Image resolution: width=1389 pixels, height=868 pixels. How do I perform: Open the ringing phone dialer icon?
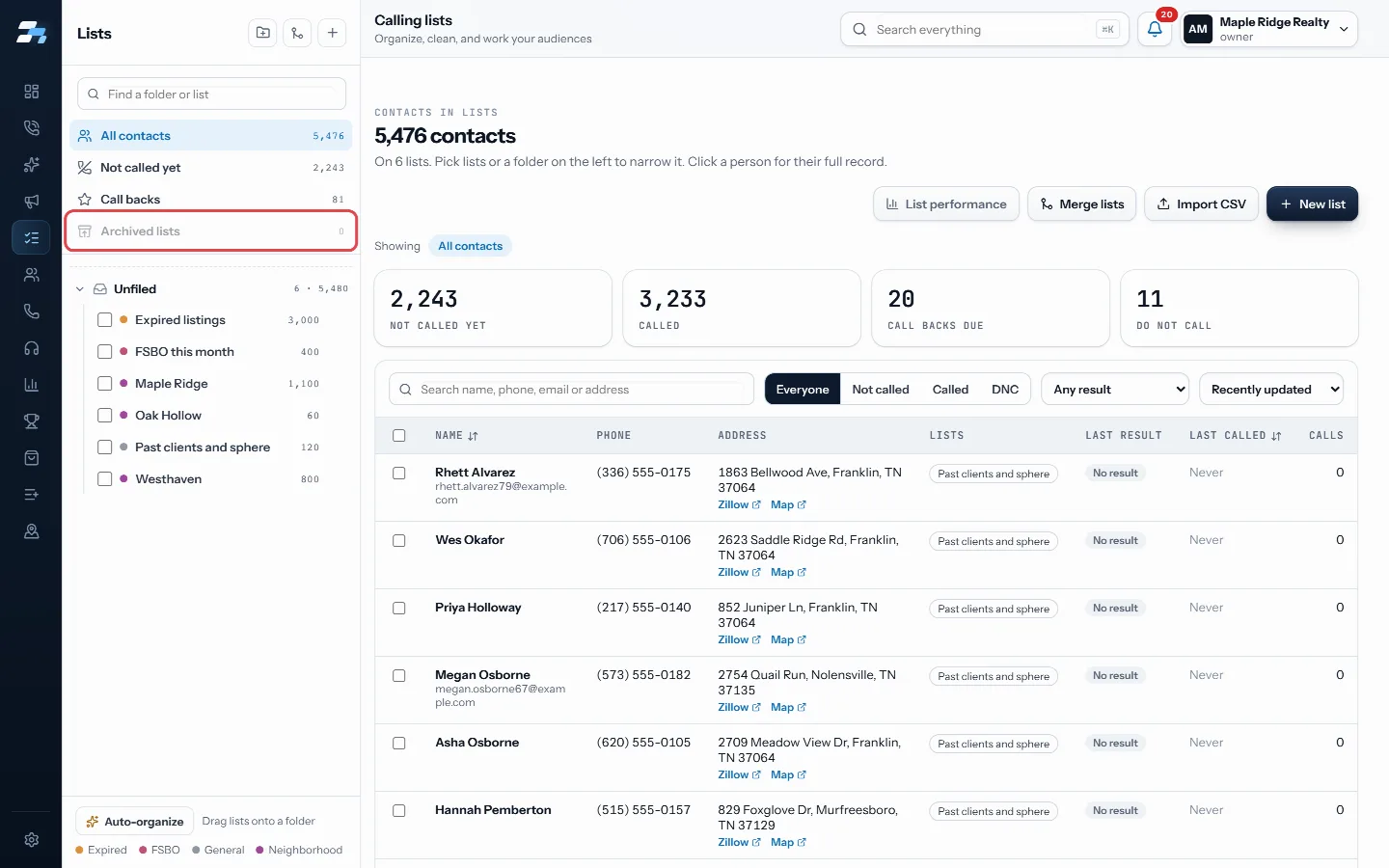(31, 128)
